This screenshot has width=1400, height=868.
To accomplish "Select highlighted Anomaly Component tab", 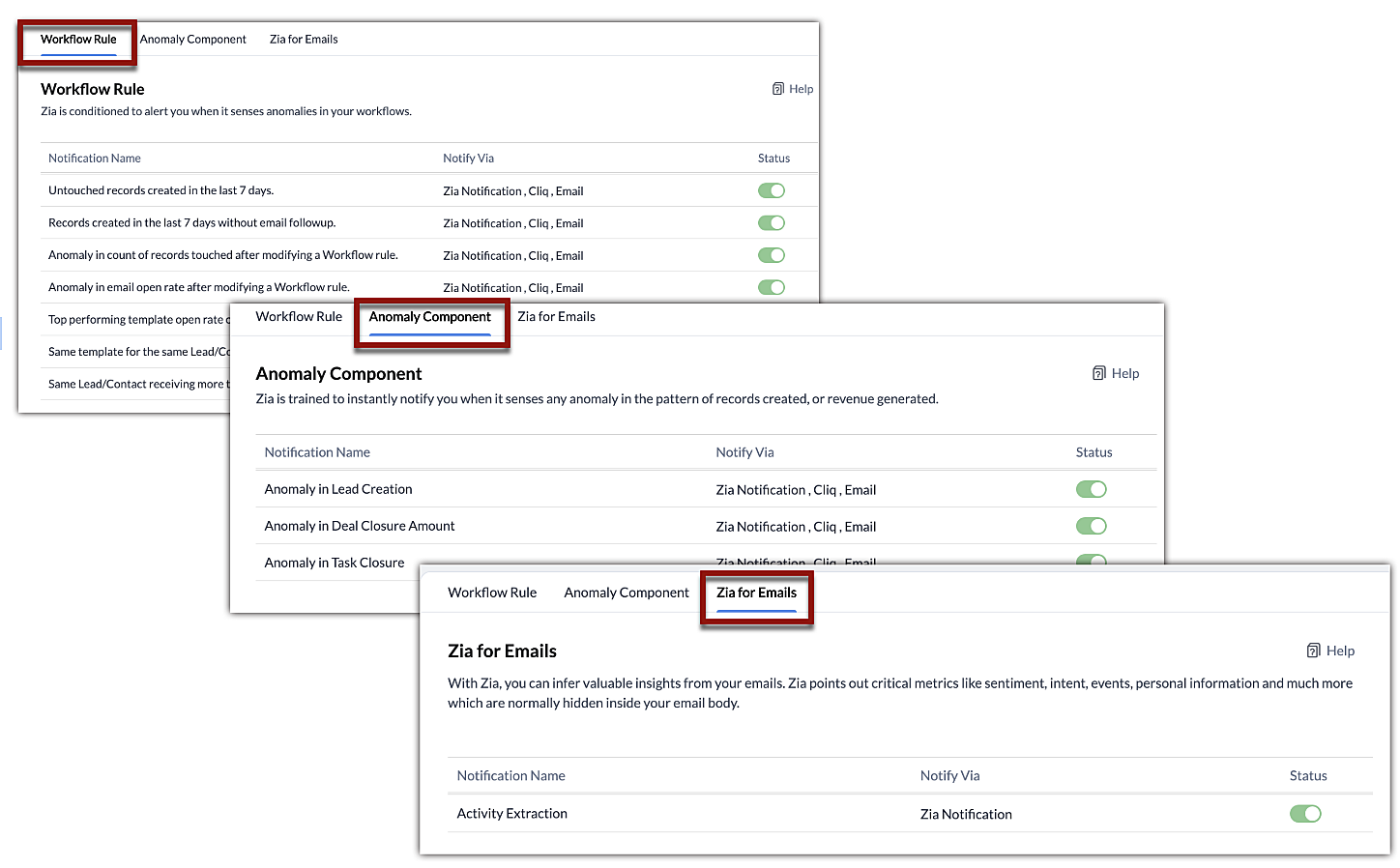I will click(430, 317).
